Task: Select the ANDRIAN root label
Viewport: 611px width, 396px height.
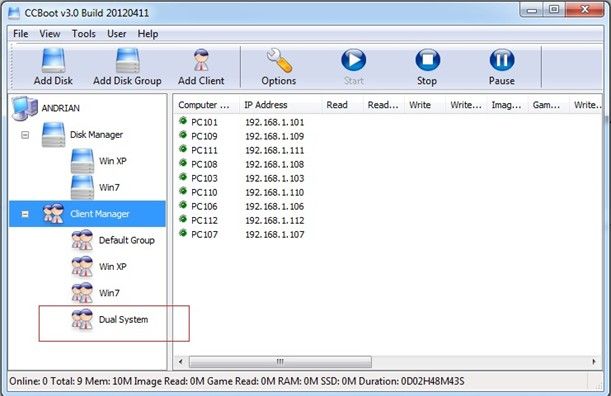Action: click(x=61, y=108)
